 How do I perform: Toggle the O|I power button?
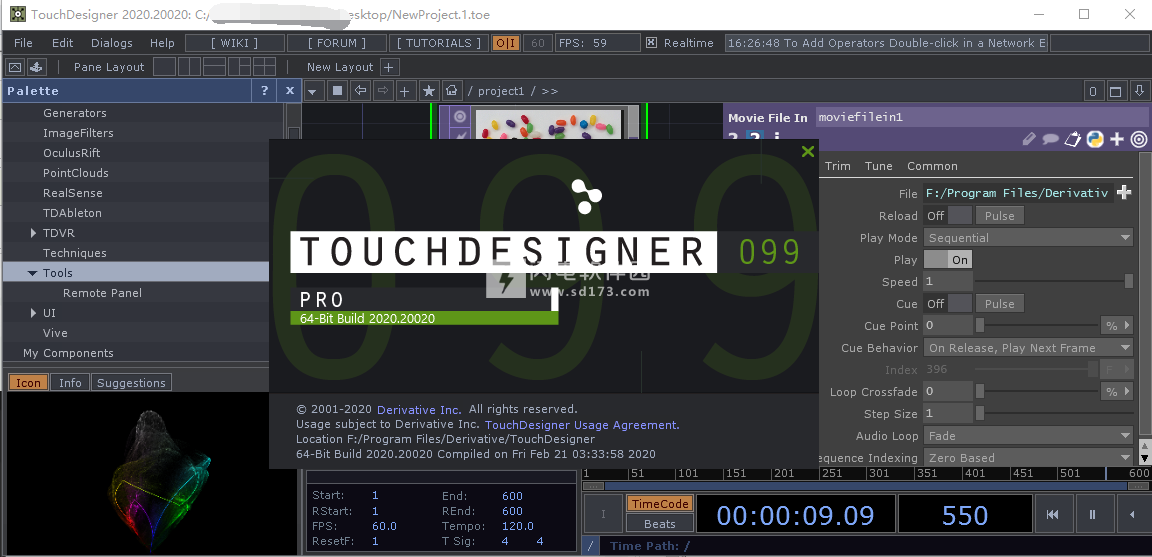pos(505,43)
